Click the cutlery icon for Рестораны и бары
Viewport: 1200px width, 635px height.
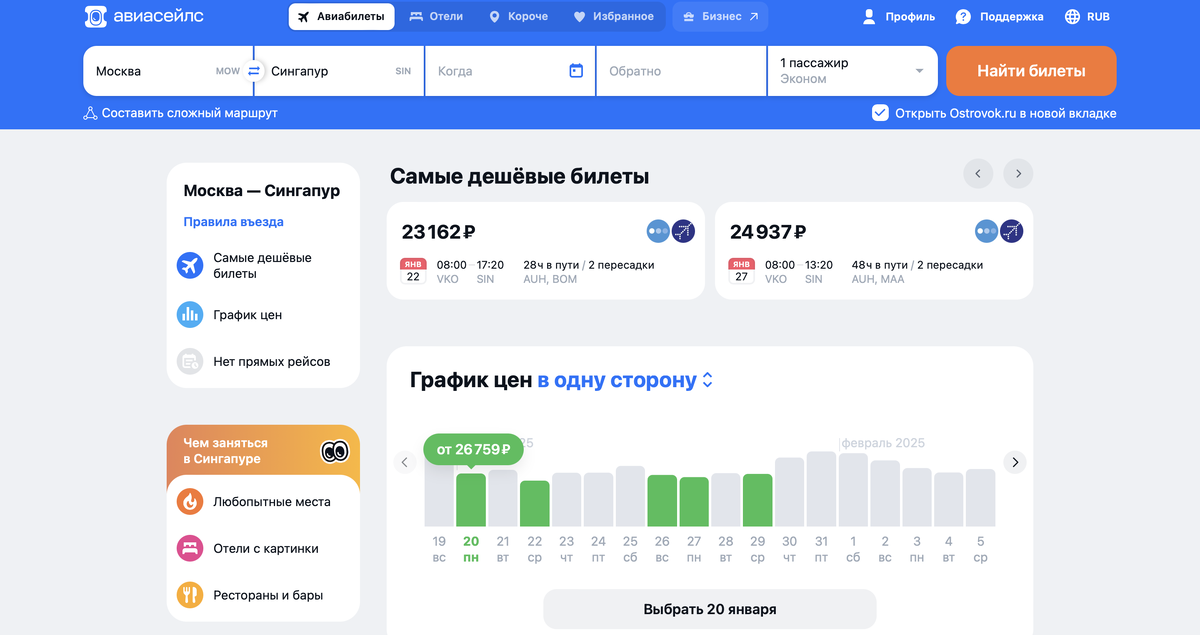[x=190, y=594]
